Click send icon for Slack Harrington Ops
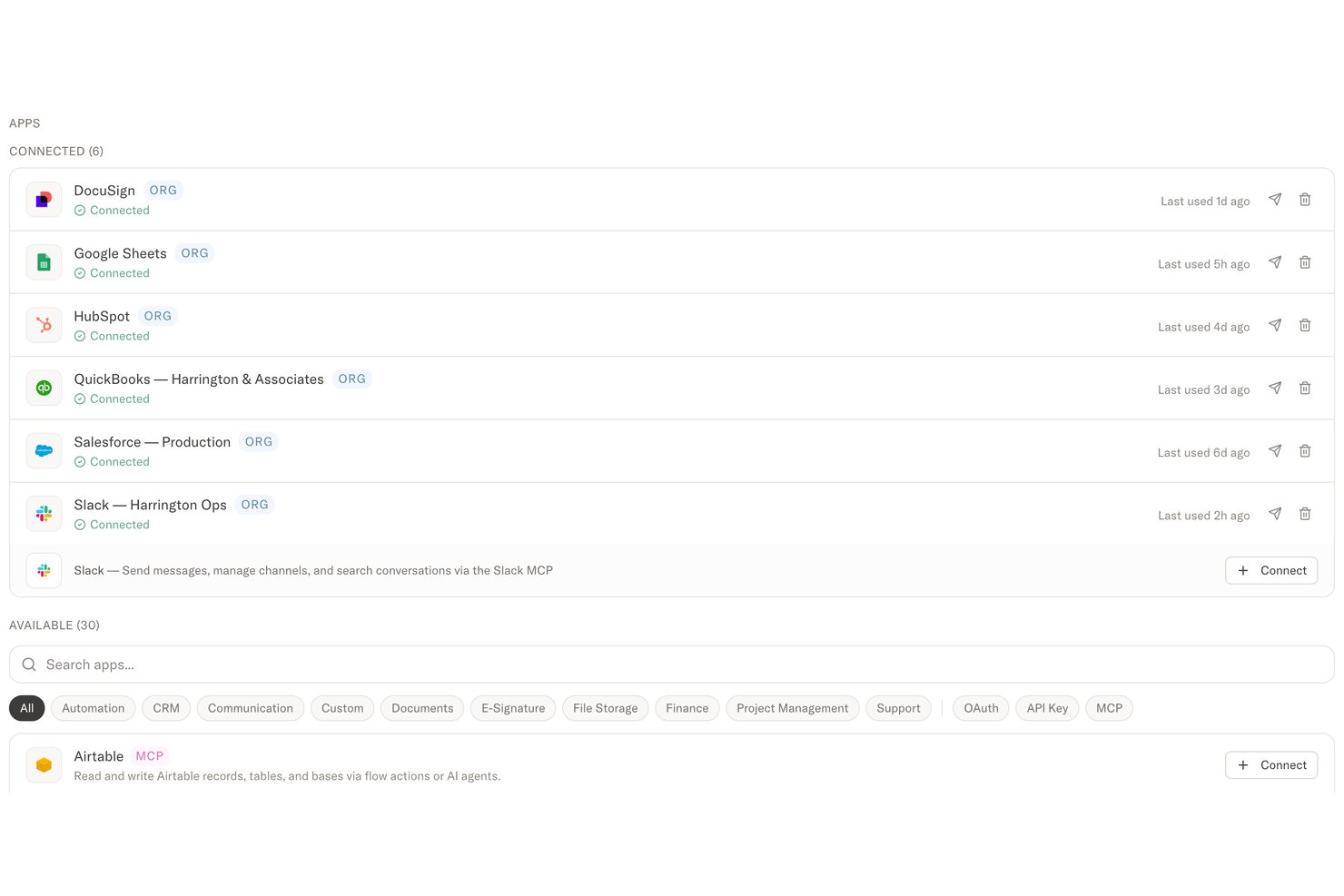Viewport: 1344px width, 896px height. pos(1275,514)
